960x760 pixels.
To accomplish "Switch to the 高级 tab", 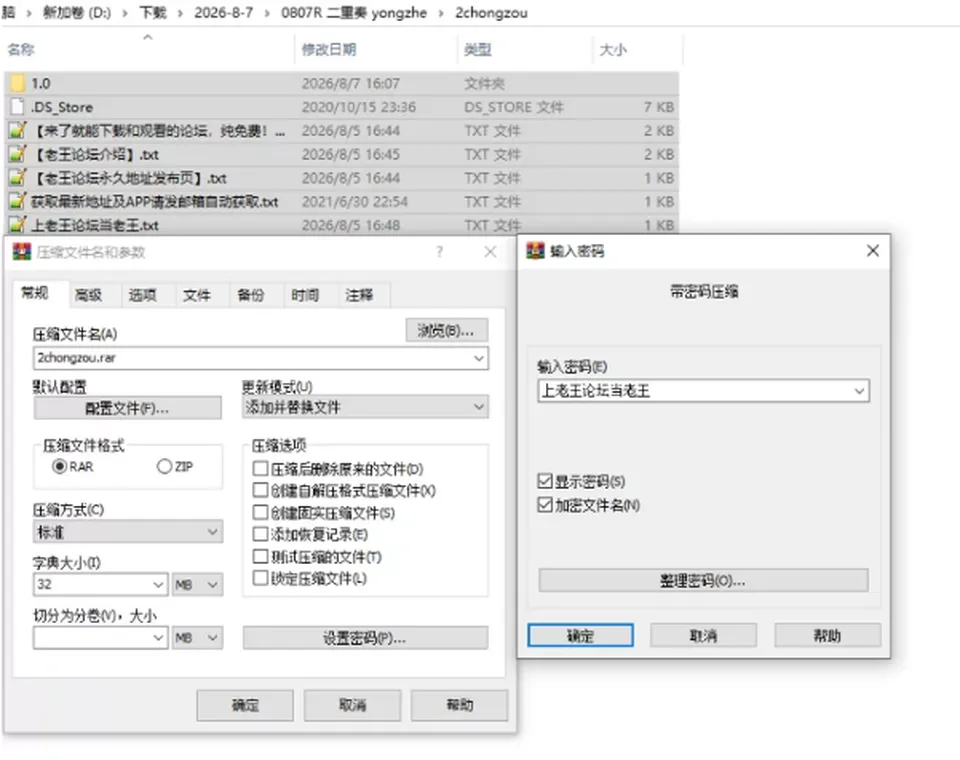I will click(89, 295).
